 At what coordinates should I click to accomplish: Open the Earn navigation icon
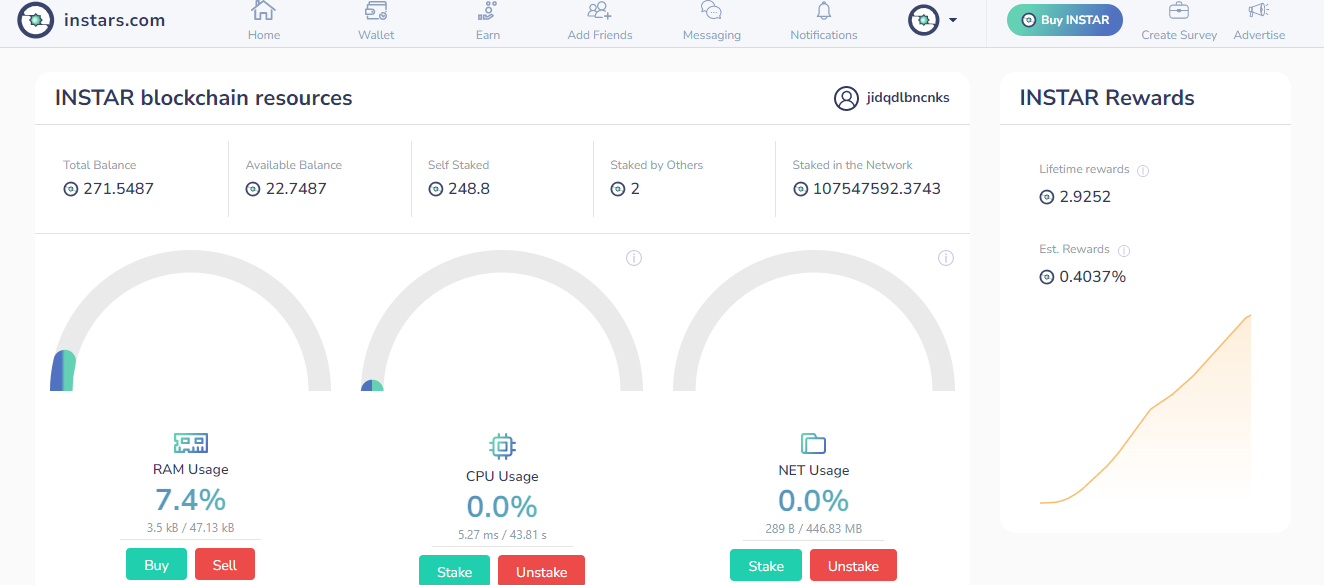point(488,11)
